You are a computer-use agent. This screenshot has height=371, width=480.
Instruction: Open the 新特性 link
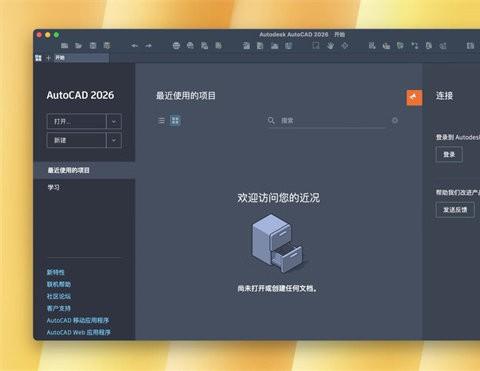56,272
